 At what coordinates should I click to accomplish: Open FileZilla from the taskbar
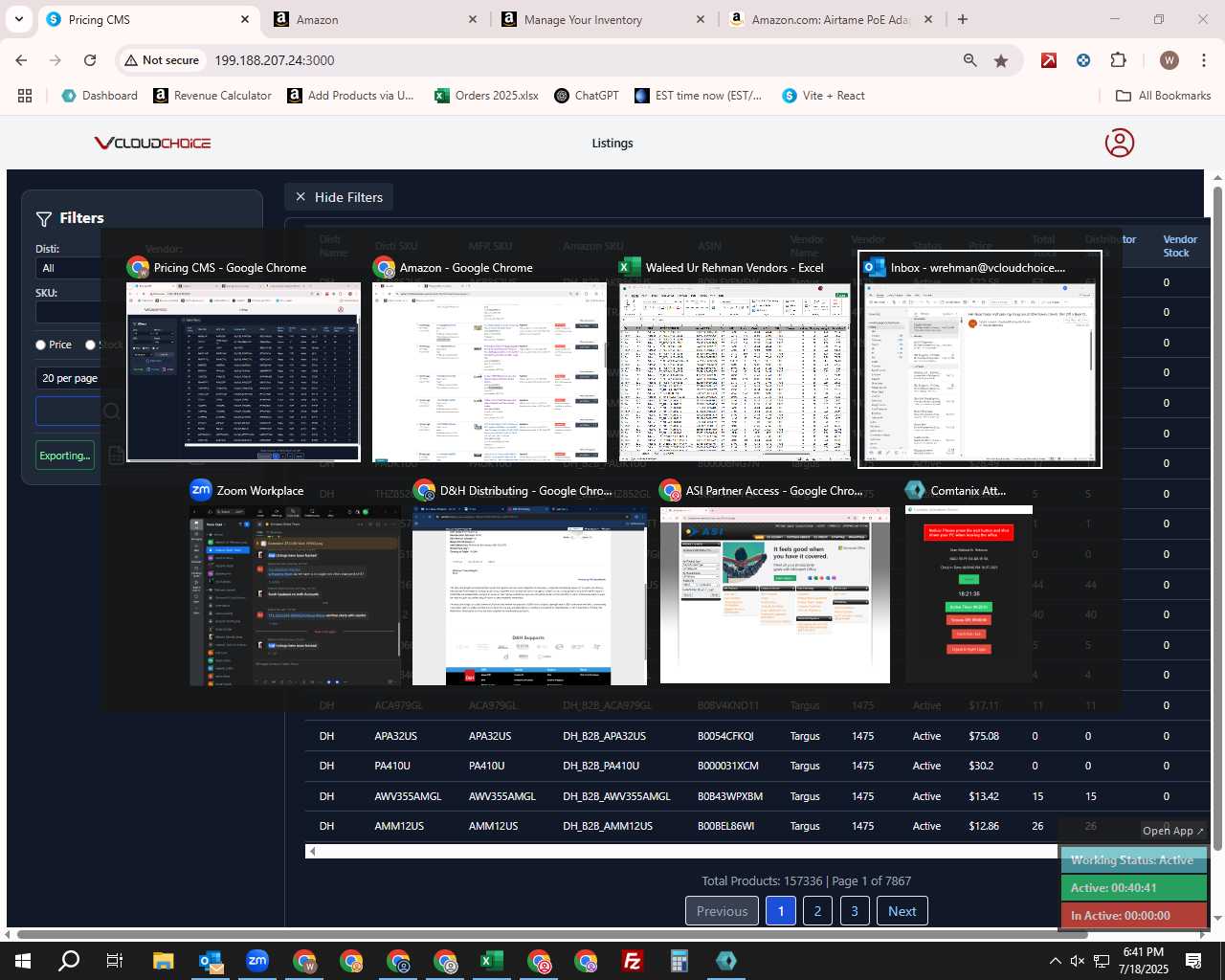pyautogui.click(x=633, y=961)
